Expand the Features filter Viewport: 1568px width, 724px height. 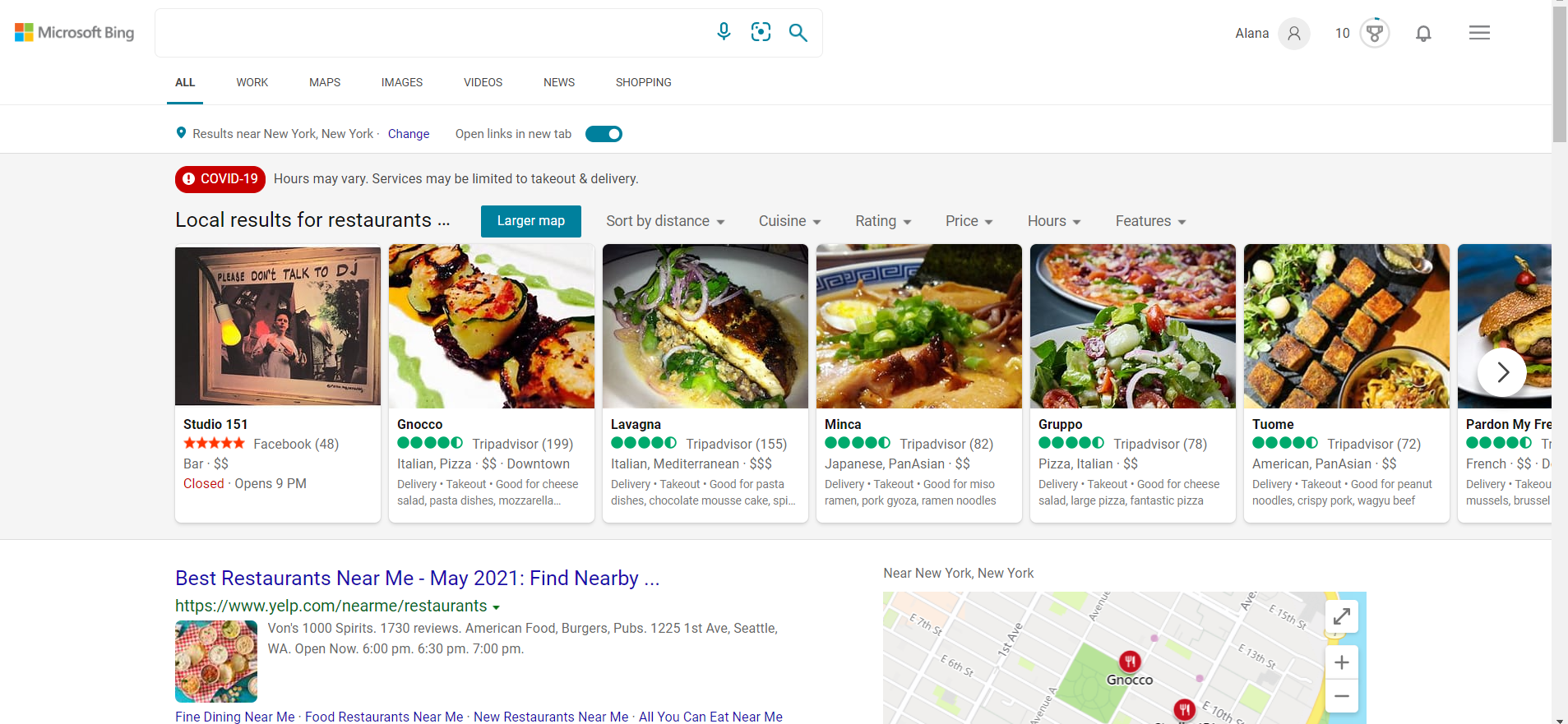(1150, 221)
